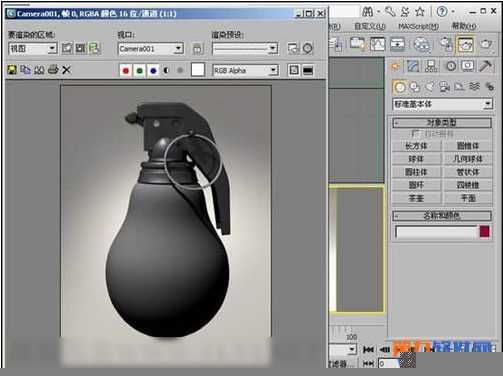Click the Copy Image icon
Image resolution: width=503 pixels, height=376 pixels.
pos(25,70)
